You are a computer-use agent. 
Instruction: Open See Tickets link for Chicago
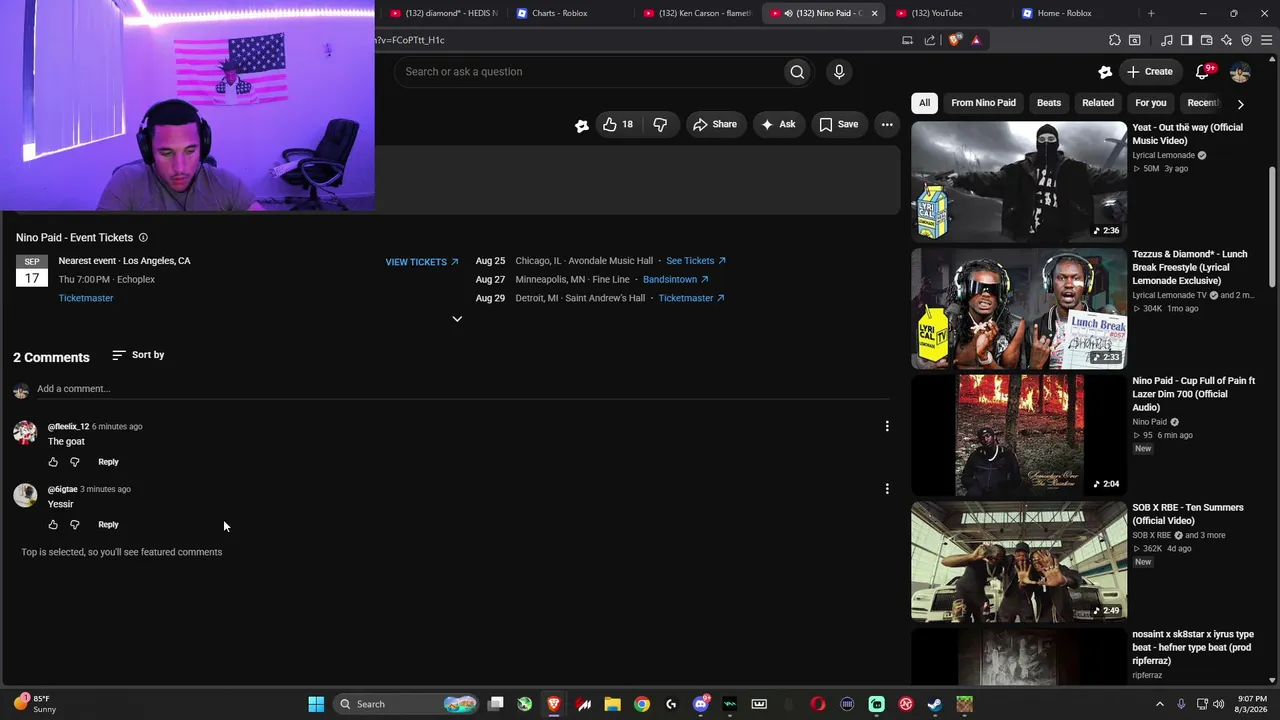point(696,261)
